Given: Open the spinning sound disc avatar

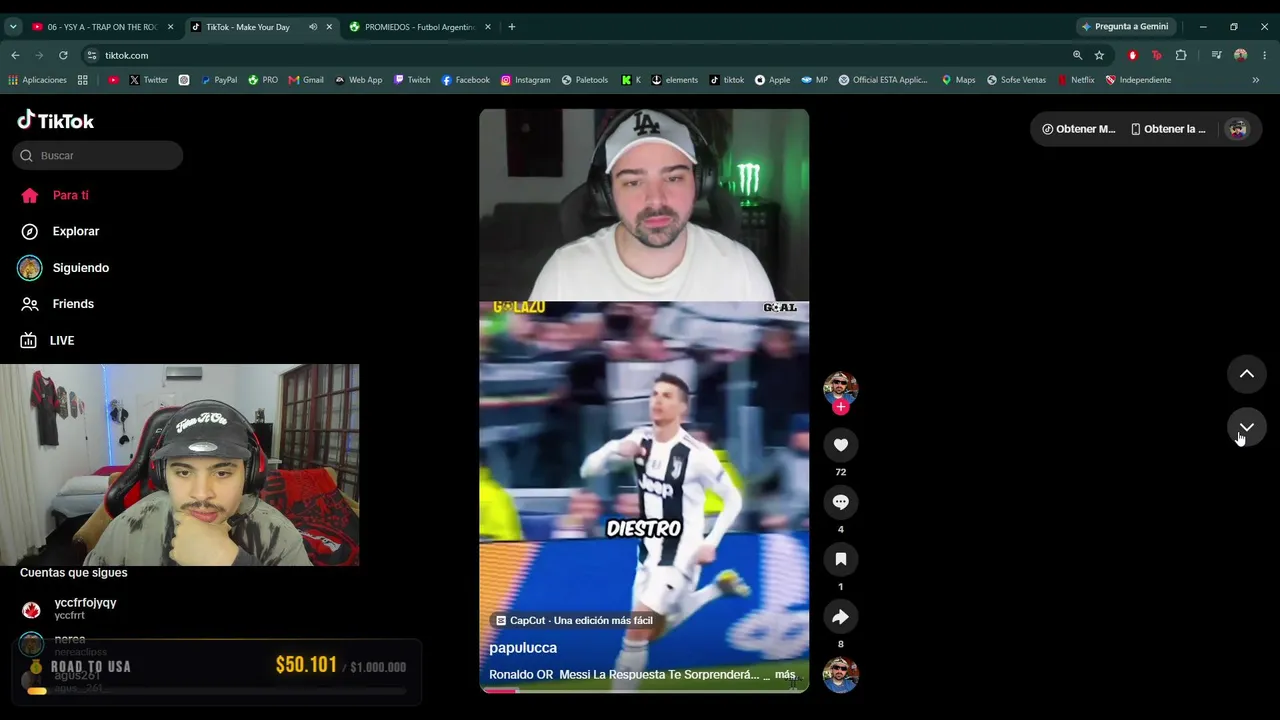Looking at the screenshot, I should click(x=840, y=675).
